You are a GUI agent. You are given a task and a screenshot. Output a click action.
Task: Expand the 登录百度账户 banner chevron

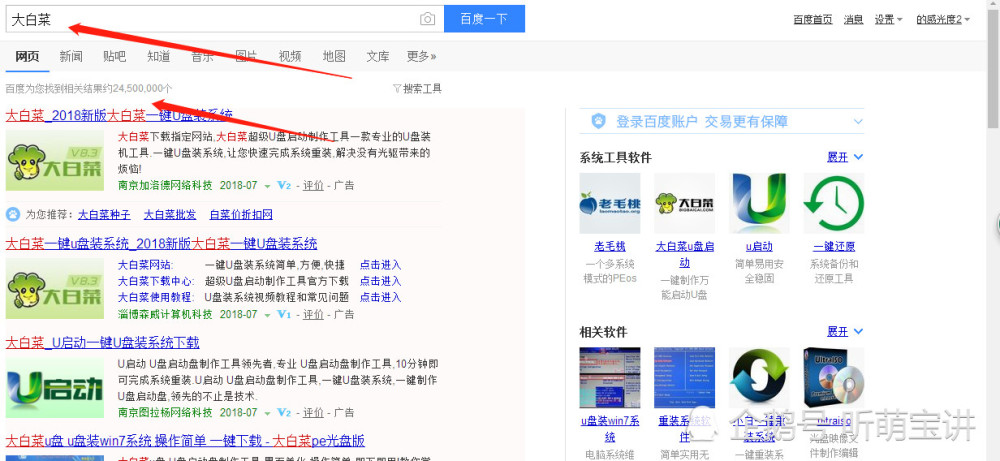tap(858, 121)
